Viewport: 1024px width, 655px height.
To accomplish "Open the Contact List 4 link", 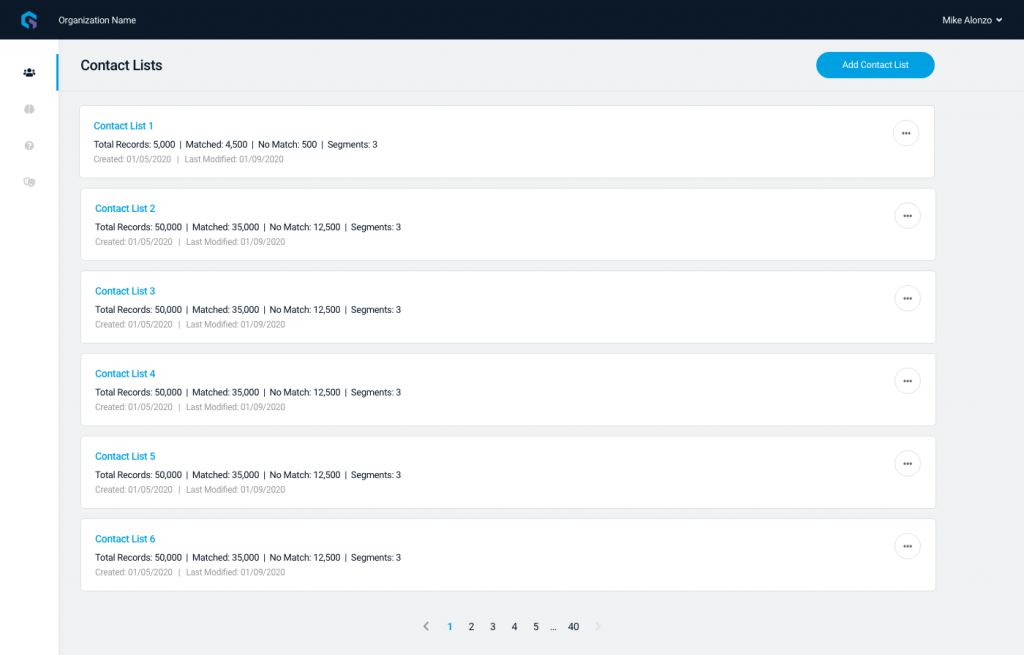I will 125,374.
